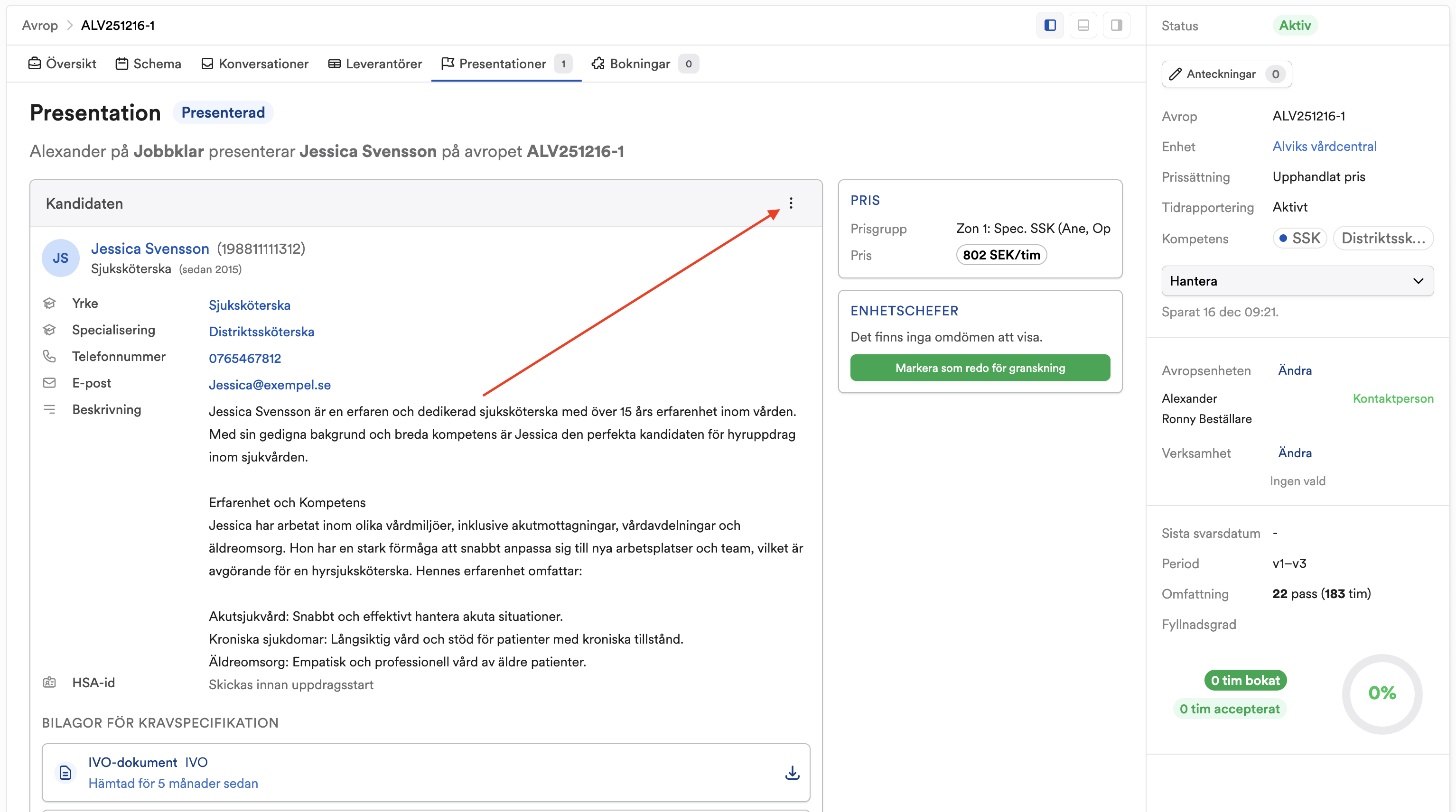Open the Alviks vårdcentral unit link
Image resolution: width=1456 pixels, height=812 pixels.
tap(1324, 147)
